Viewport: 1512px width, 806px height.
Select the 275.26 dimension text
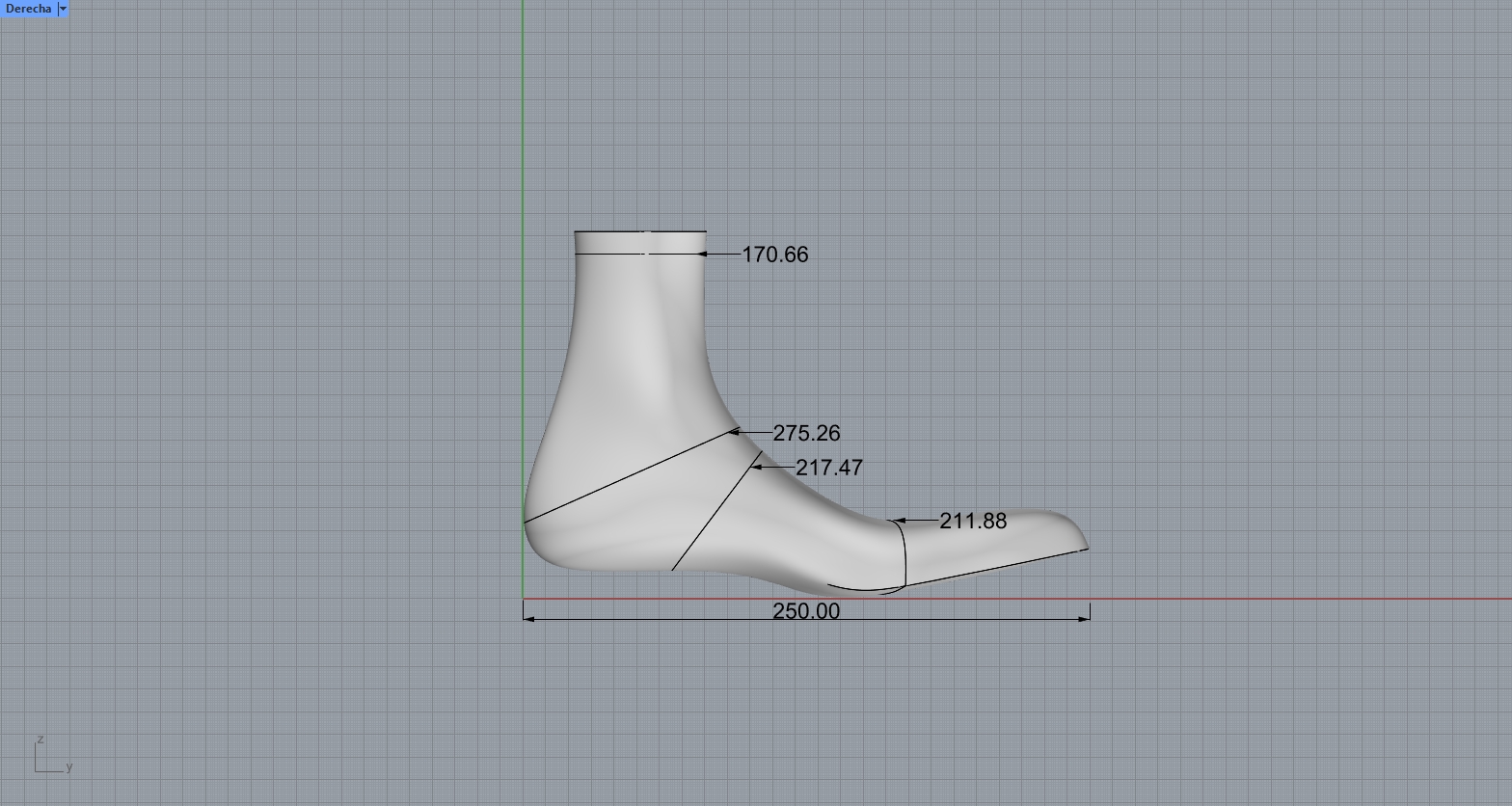tap(806, 434)
